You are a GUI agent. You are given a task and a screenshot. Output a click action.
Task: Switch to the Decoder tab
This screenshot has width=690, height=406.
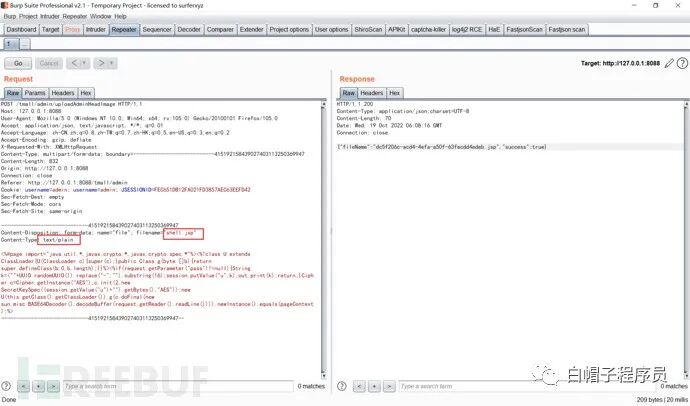[189, 29]
